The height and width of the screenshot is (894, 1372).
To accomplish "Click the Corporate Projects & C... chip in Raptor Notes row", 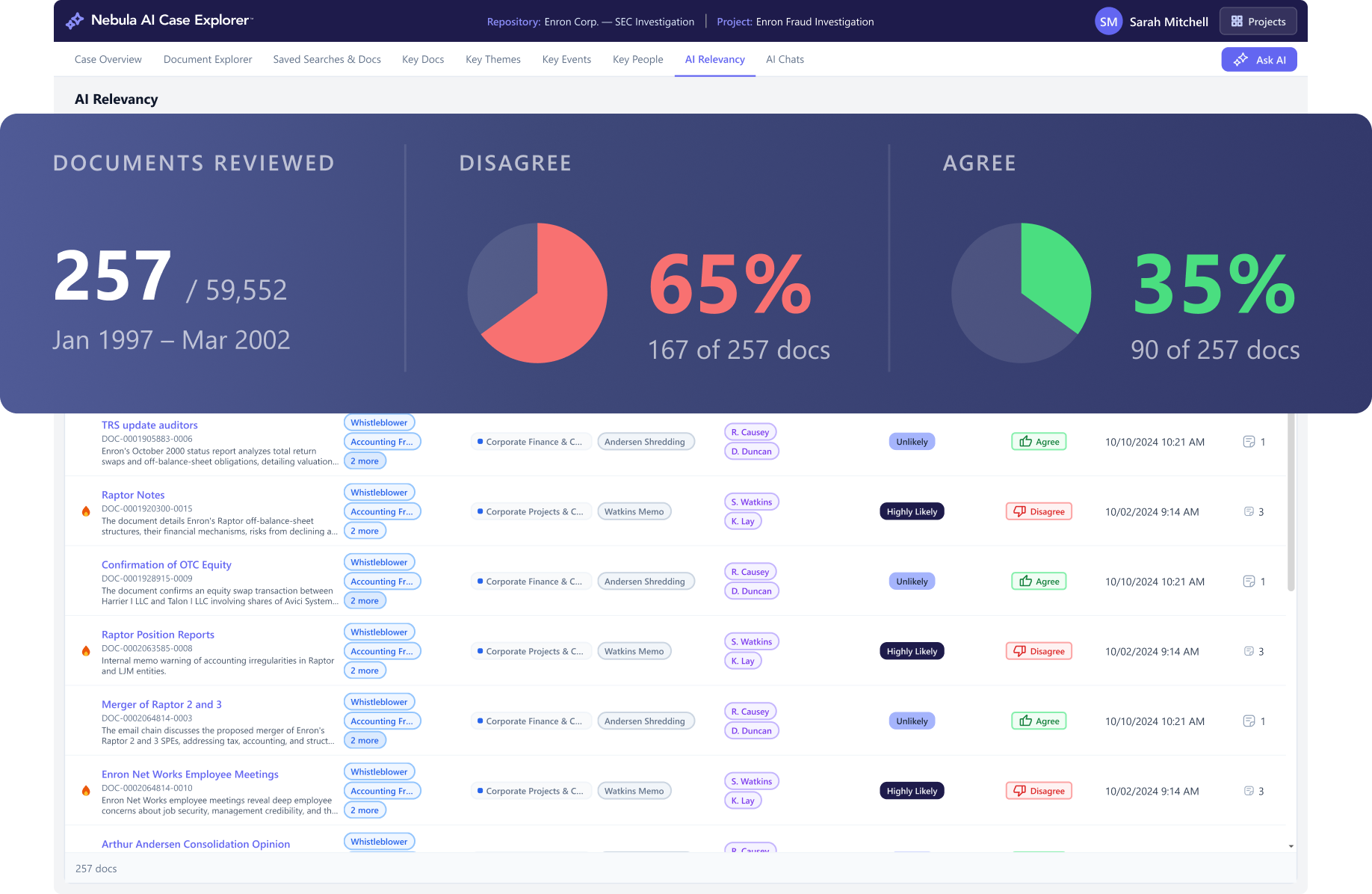I will tap(531, 512).
